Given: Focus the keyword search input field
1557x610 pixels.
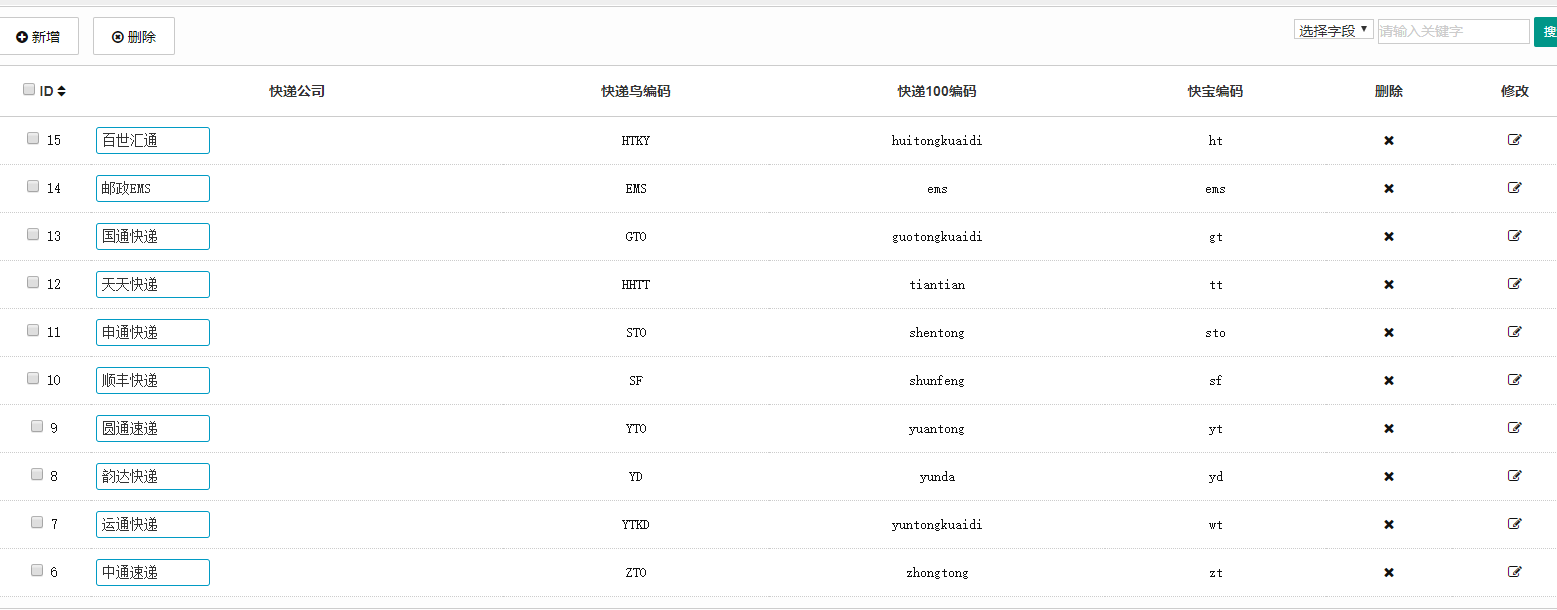Looking at the screenshot, I should [x=1453, y=32].
